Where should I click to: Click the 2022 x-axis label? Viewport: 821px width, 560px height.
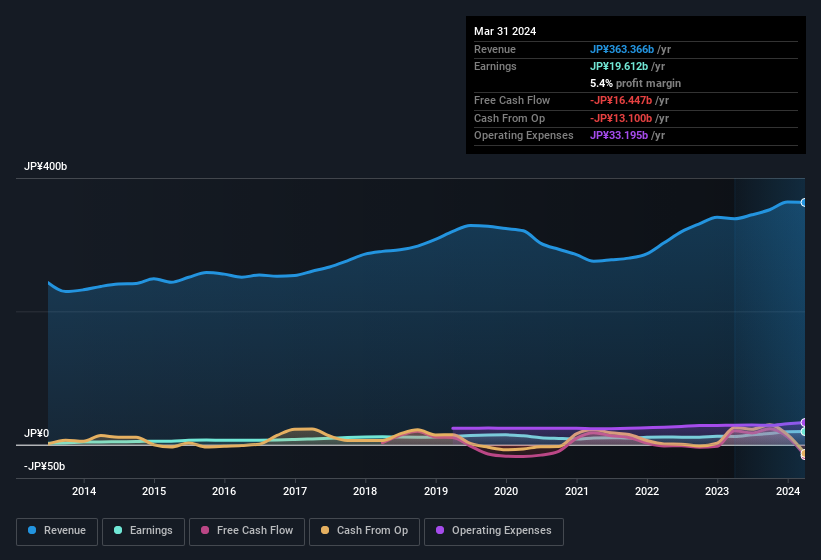pos(647,491)
